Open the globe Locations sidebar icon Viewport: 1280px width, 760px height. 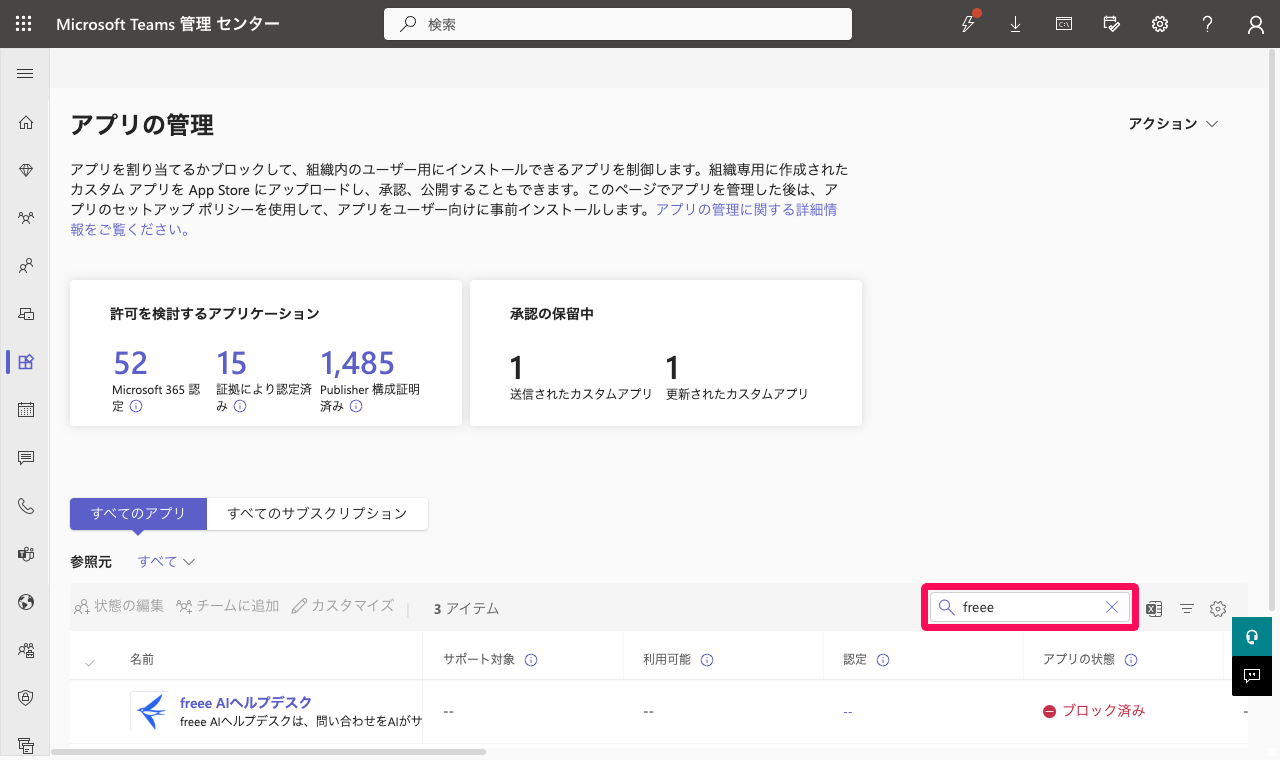pos(26,602)
